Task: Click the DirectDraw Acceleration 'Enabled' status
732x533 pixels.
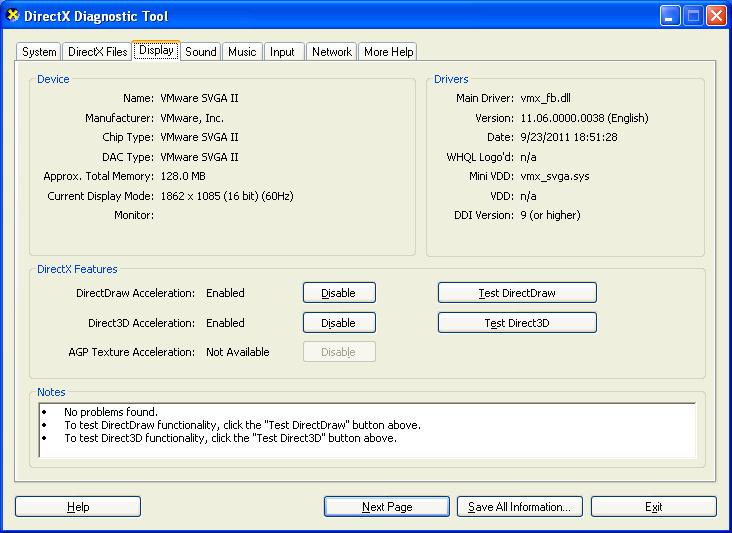Action: [x=225, y=293]
